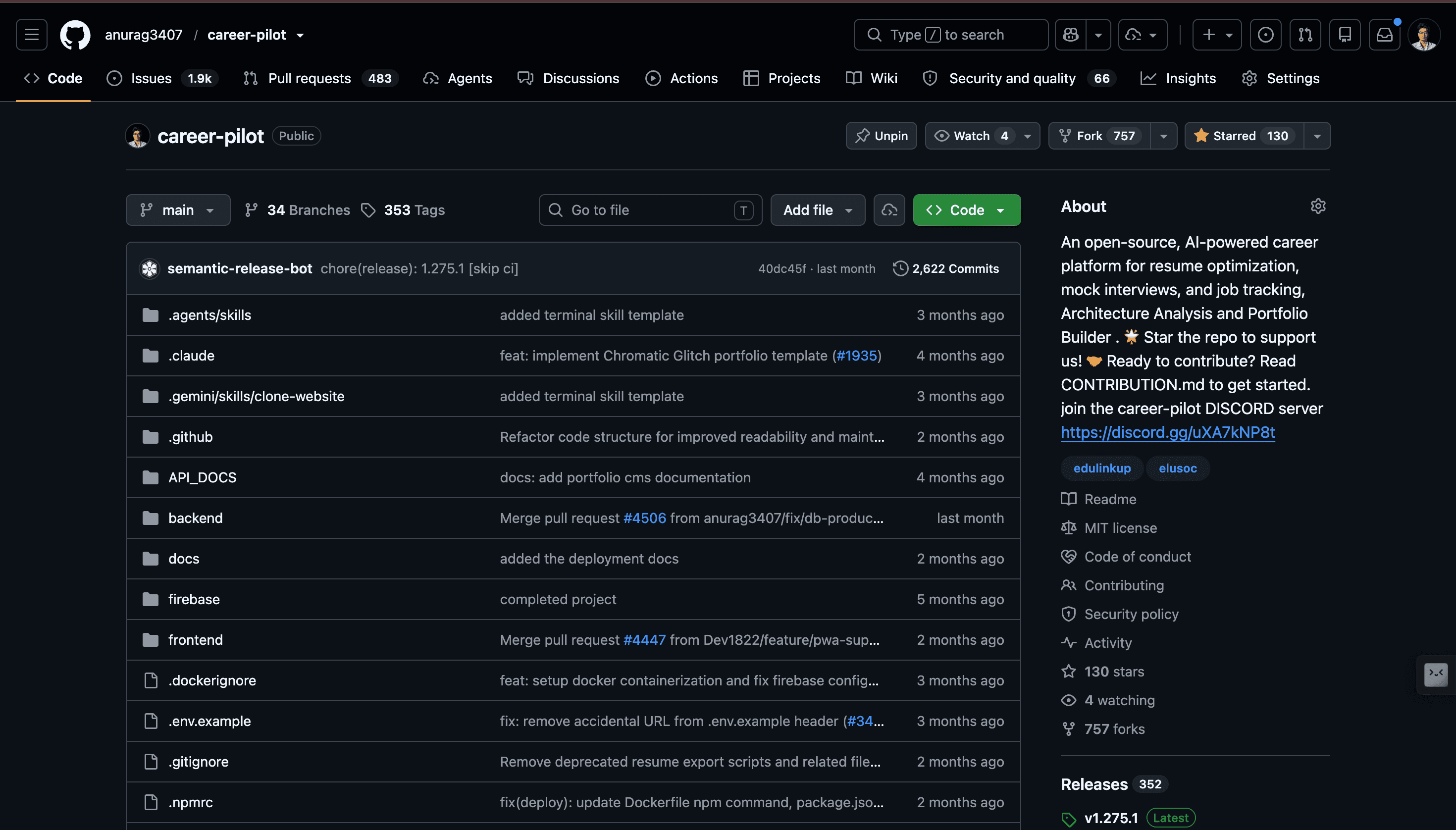Open the Actions tab
The width and height of the screenshot is (1456, 830).
pos(681,78)
